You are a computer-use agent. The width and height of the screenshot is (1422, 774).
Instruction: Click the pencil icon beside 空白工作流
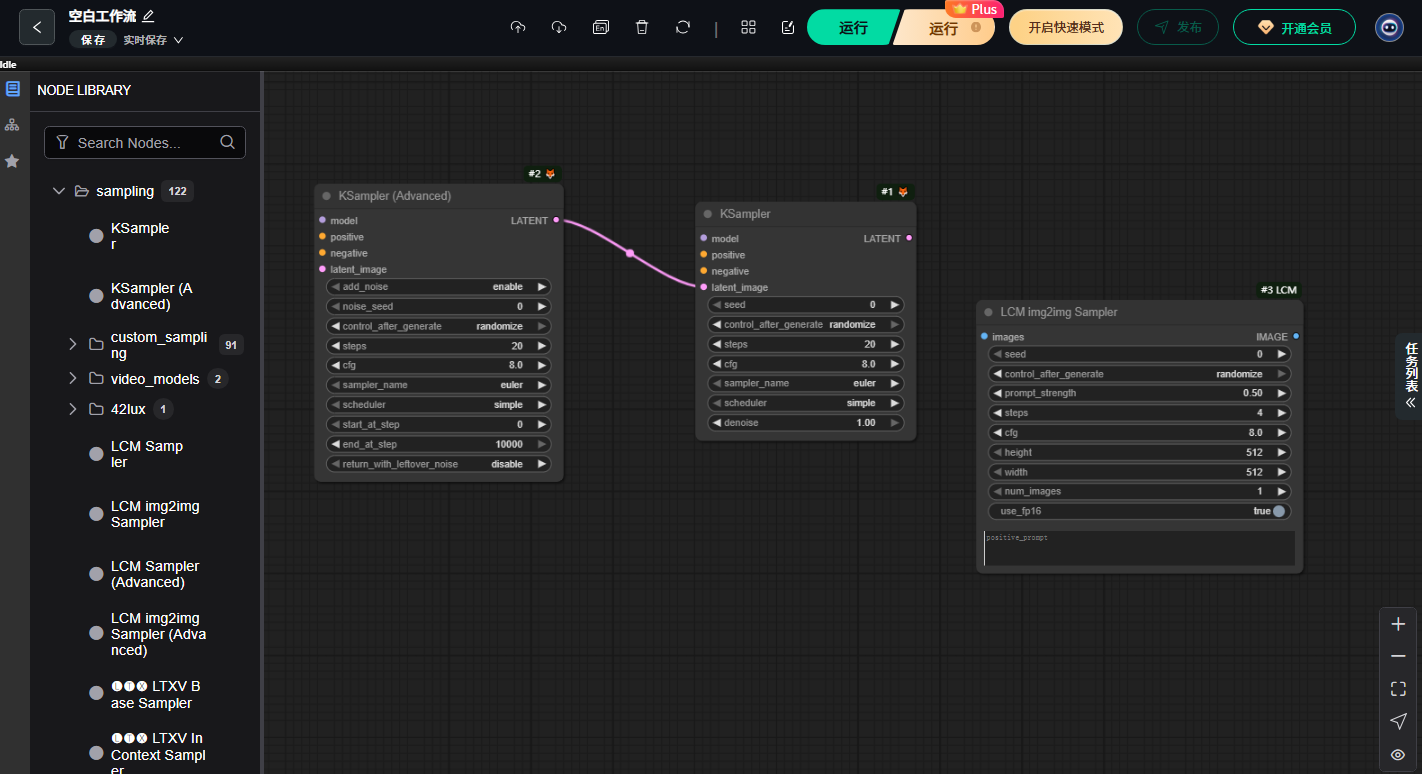click(149, 16)
